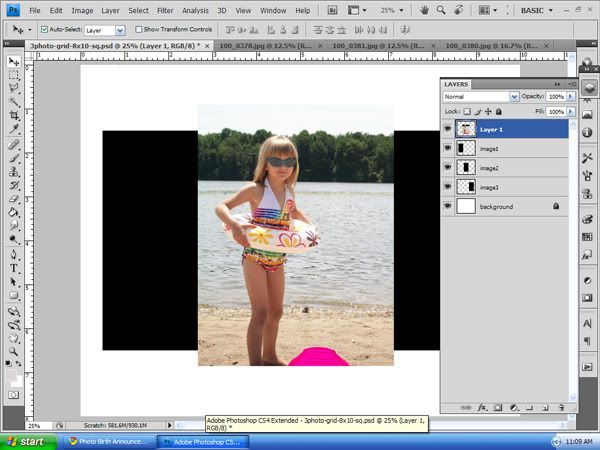Select the Lasso tool
Viewport: 600px width, 450px height.
(14, 88)
